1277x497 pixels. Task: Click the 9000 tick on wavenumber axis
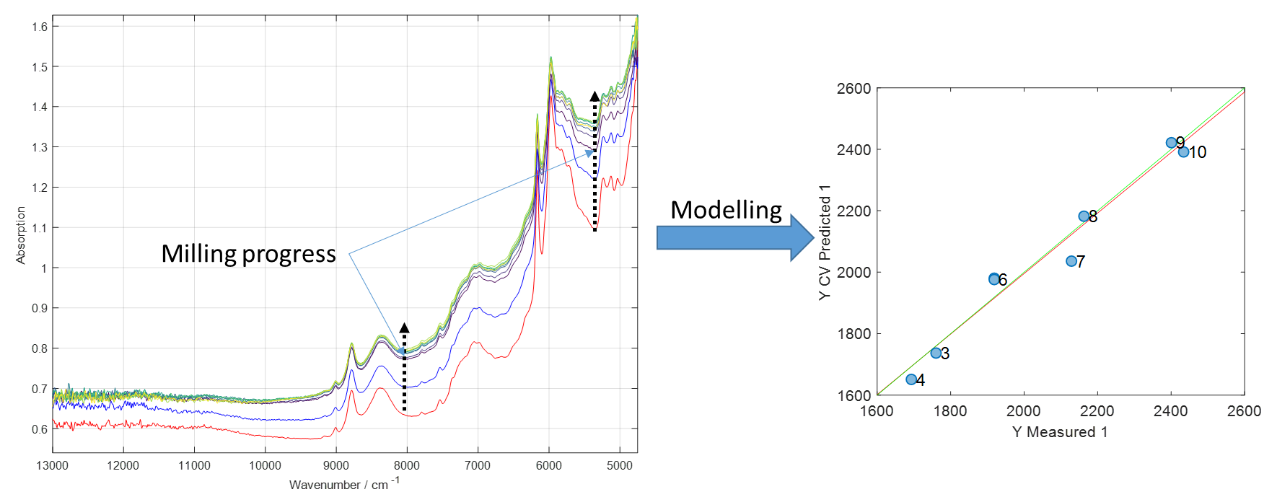(x=336, y=465)
